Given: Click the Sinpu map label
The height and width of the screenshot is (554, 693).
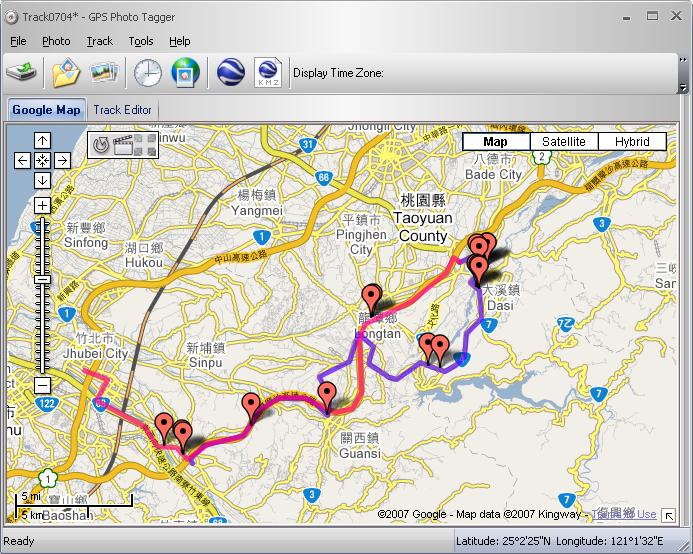Looking at the screenshot, I should 206,355.
